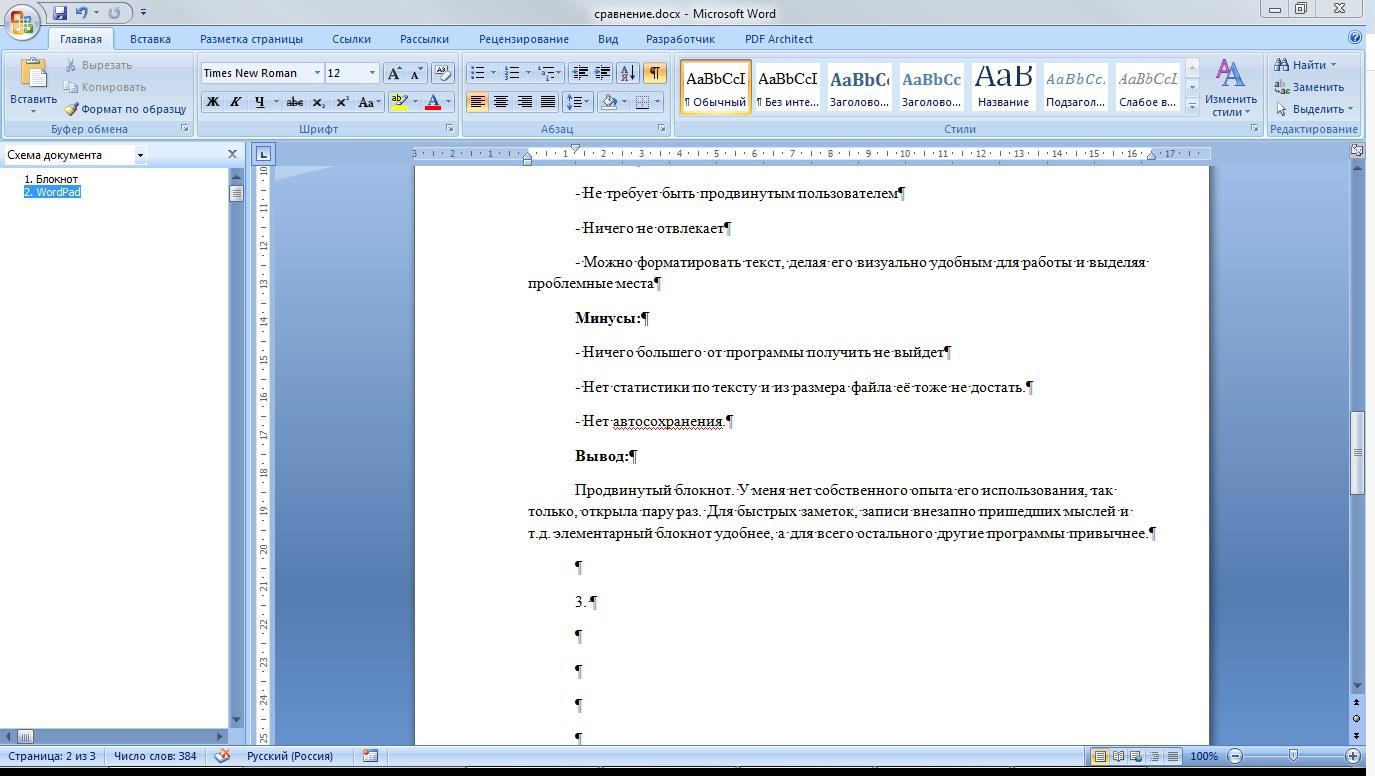Toggle bold formatting
Screen dimensions: 1375x776
pyautogui.click(x=212, y=102)
